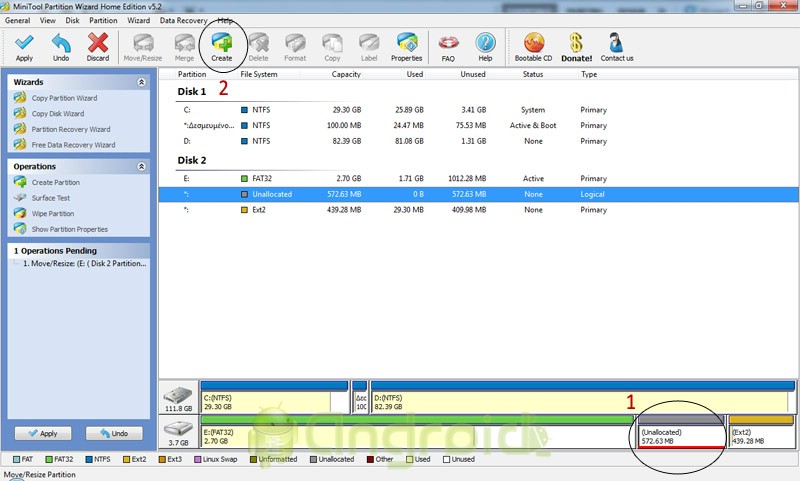Click the 3.7 GB disk icon
800x481 pixels.
tap(178, 432)
